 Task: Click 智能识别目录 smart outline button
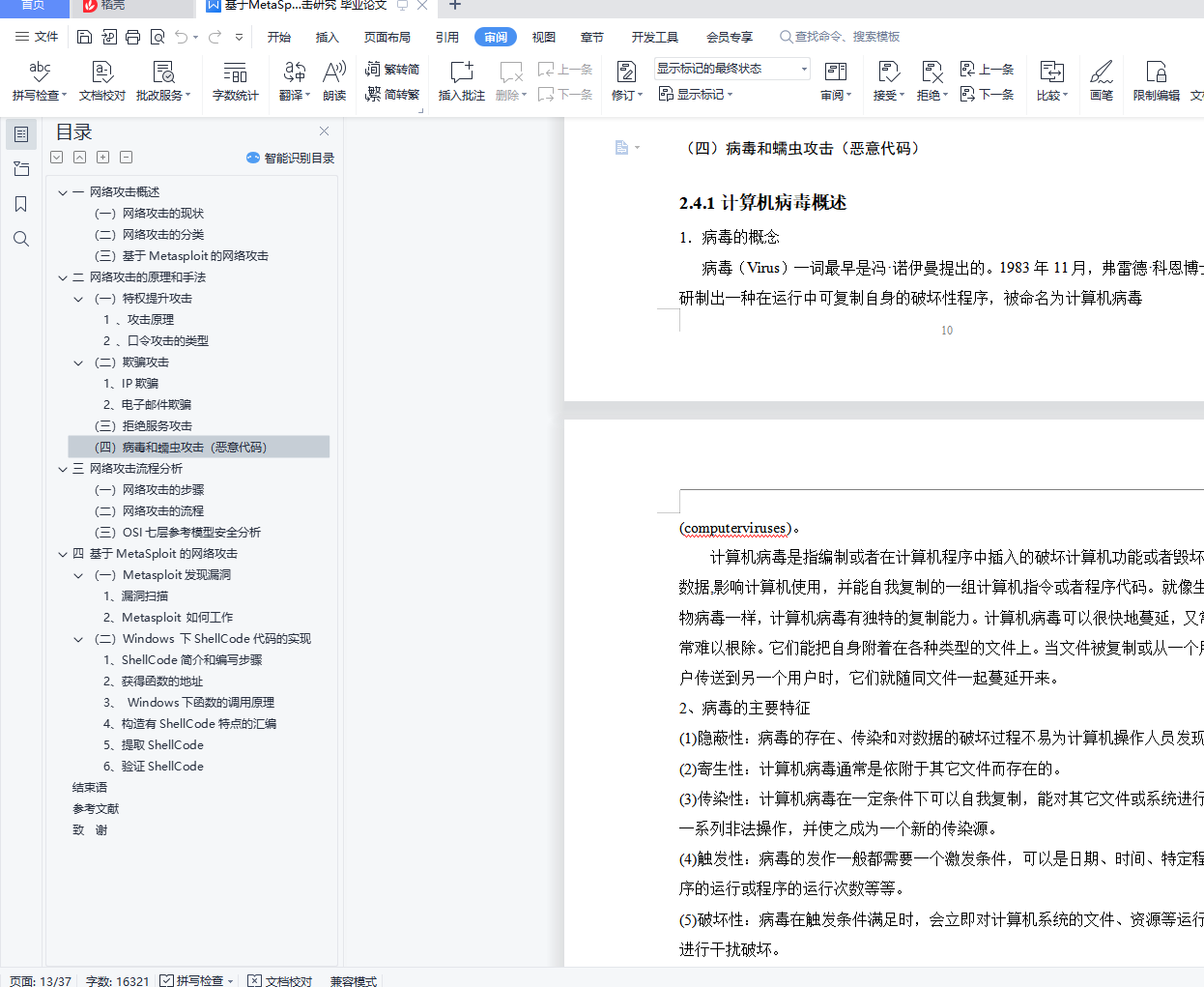[290, 158]
